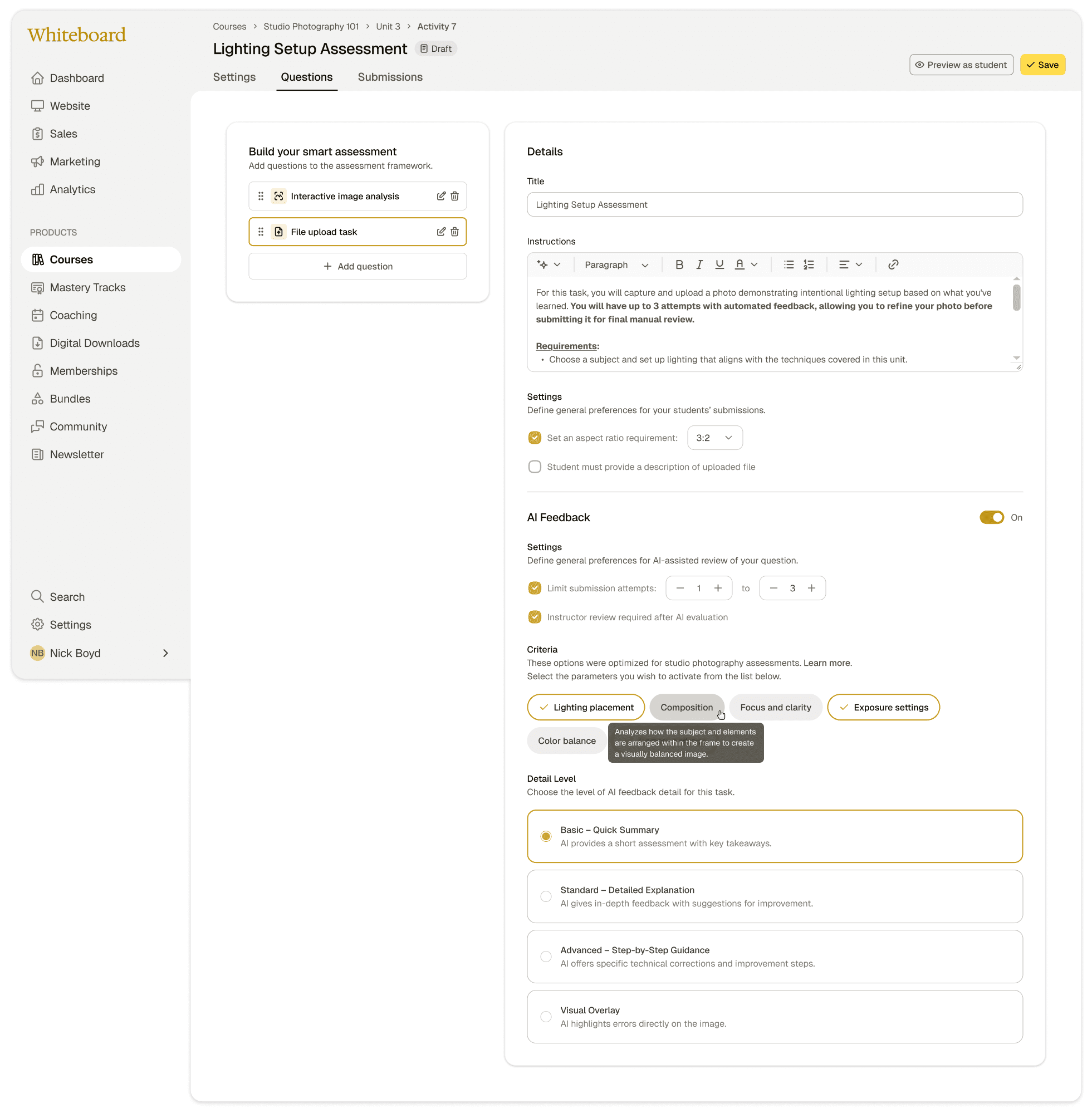Screen dimensions: 1092x1118
Task: Delete the File upload task question
Action: click(455, 232)
